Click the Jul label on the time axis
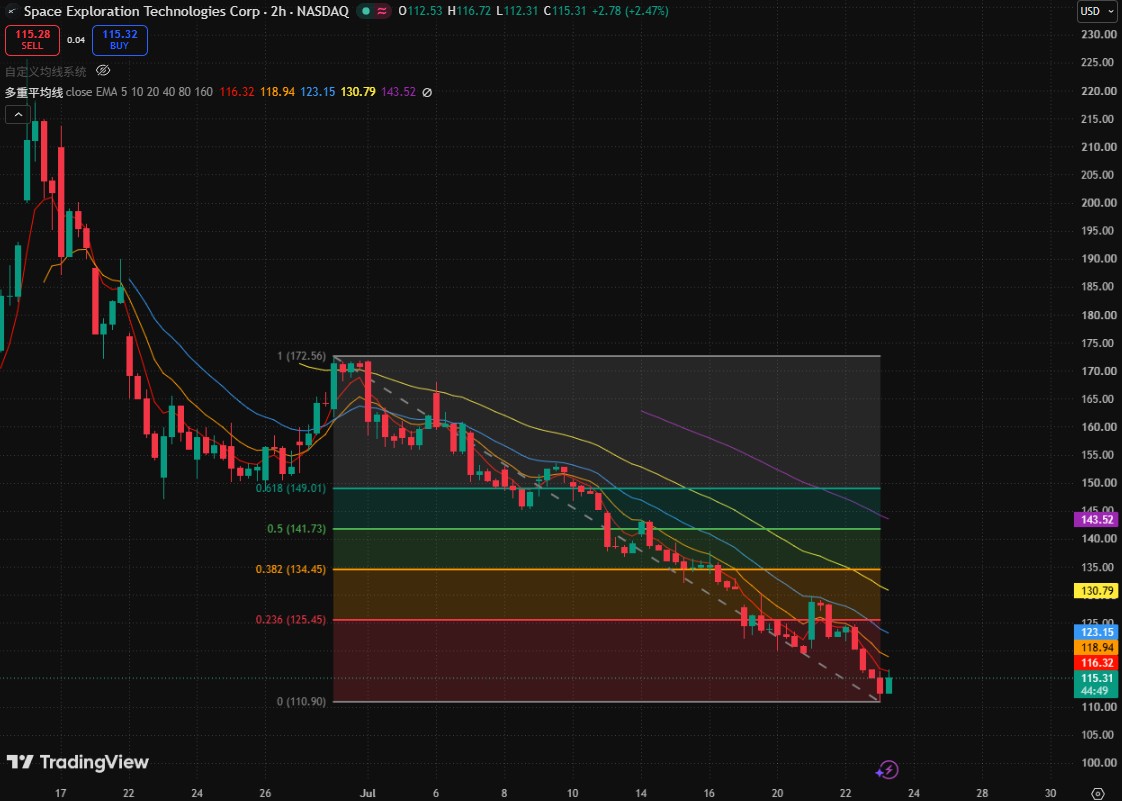 click(x=368, y=793)
